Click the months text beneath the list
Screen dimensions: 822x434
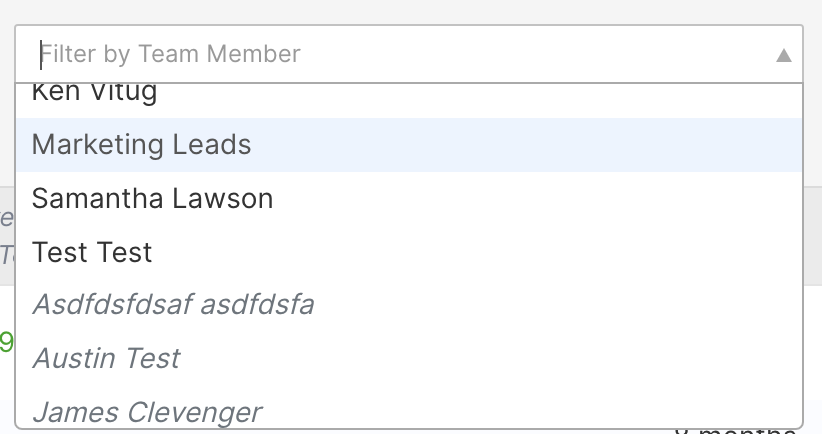[x=735, y=431]
